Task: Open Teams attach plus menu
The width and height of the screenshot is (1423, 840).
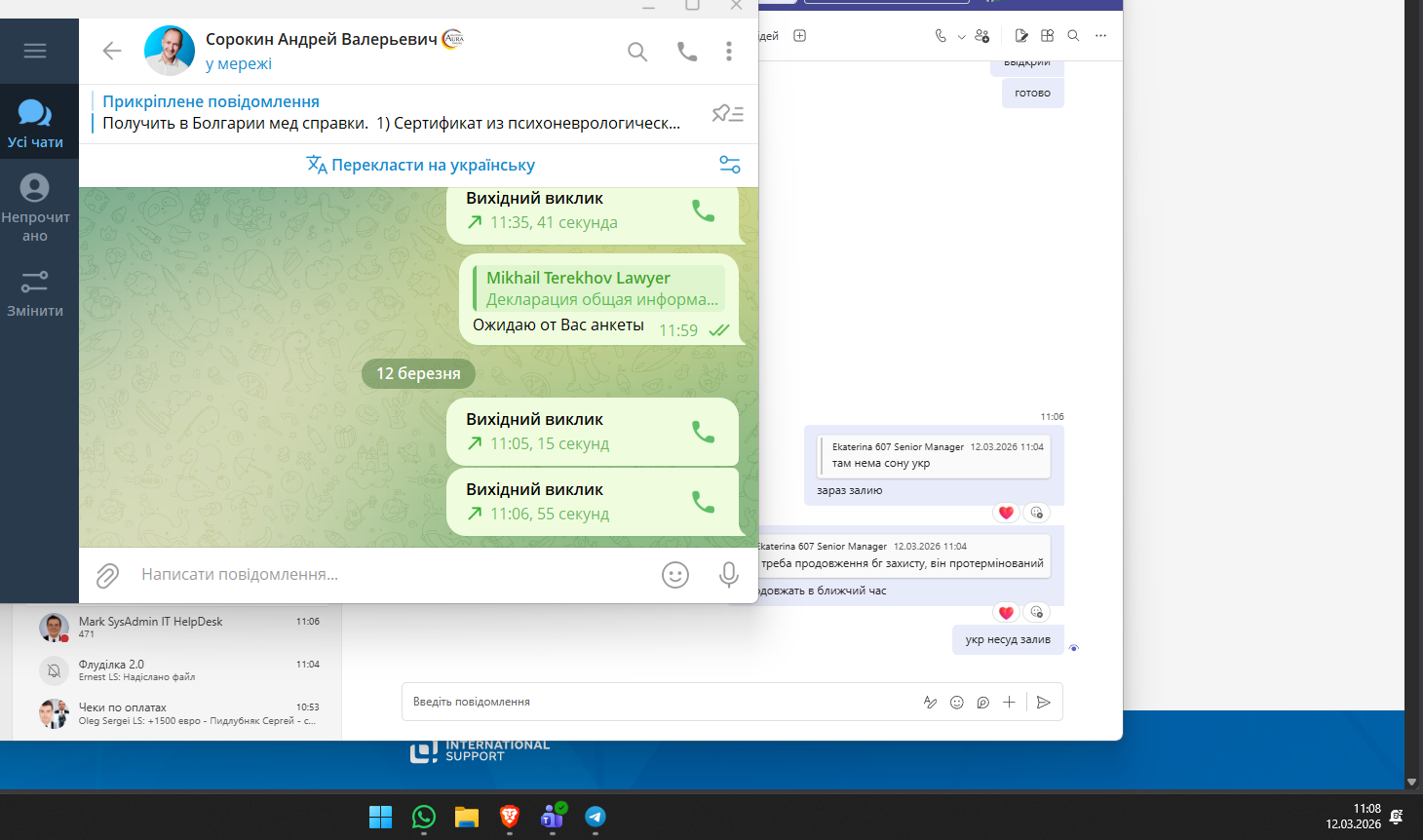Action: [1009, 702]
